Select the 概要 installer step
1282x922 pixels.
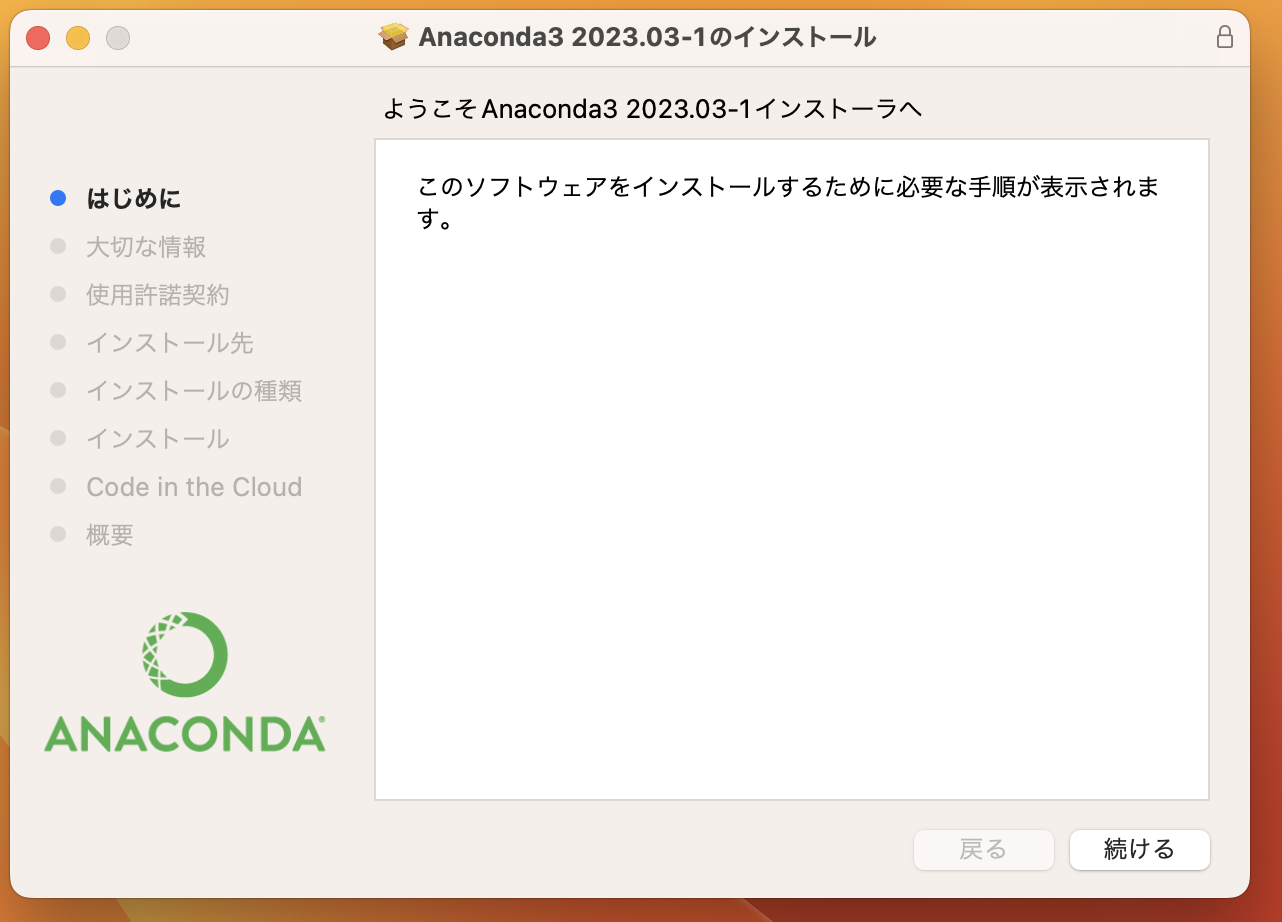click(x=111, y=535)
